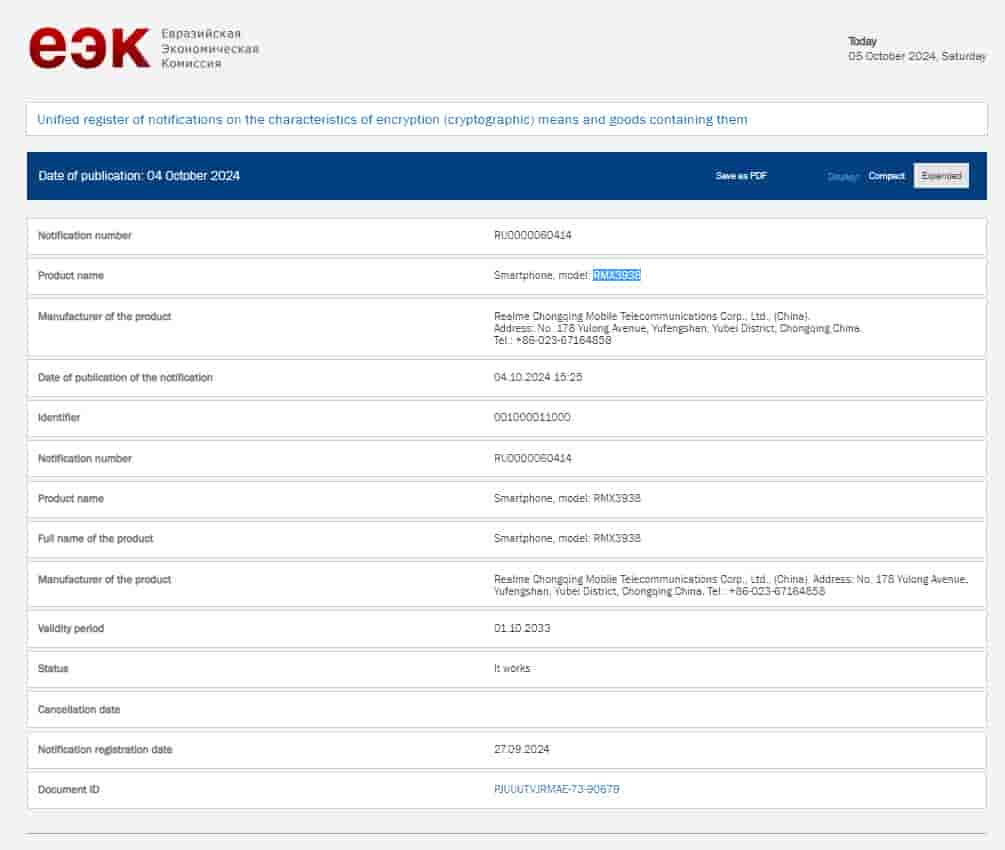Screen dimensions: 1005x850
Task: Click the Notification registration date 27.09.2024
Action: point(522,749)
